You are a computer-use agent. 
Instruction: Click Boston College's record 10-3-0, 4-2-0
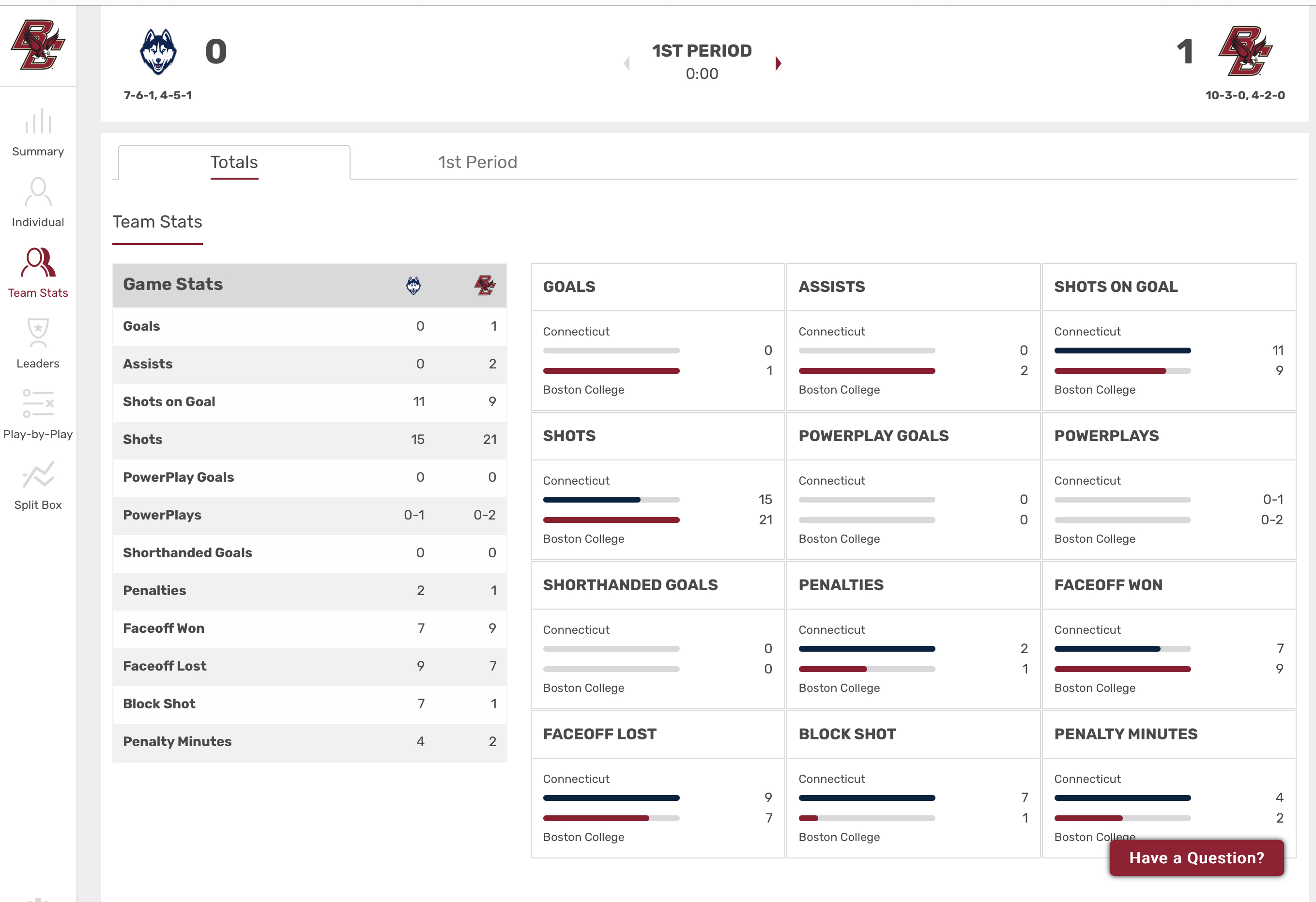1245,95
